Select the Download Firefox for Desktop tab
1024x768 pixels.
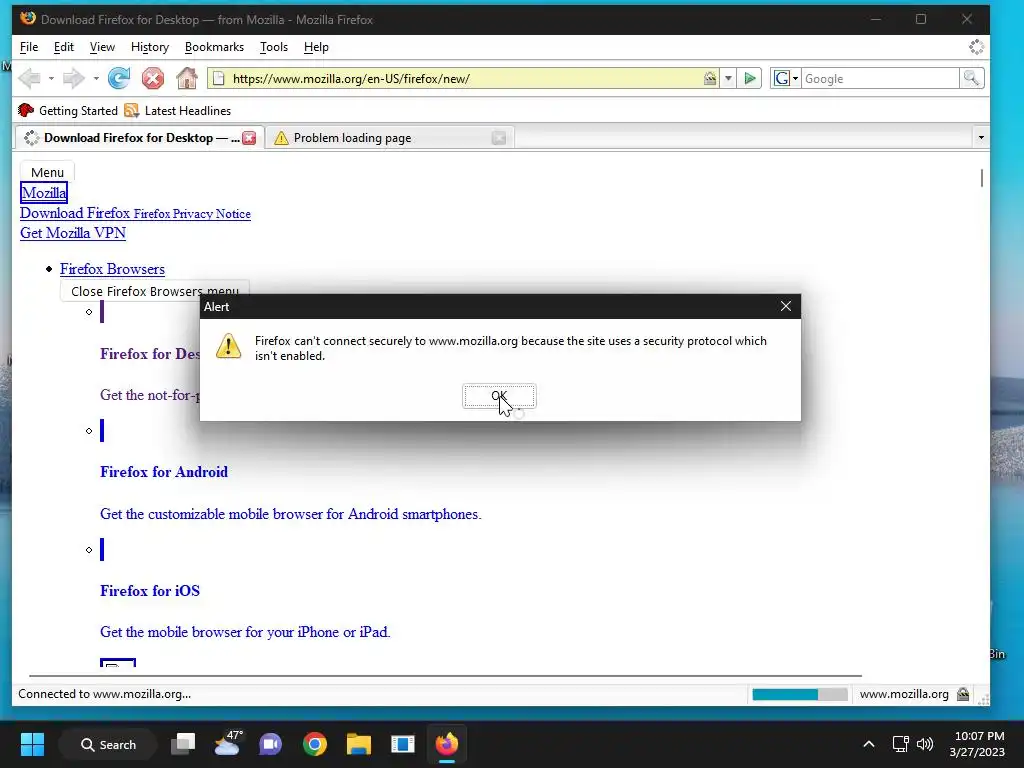140,138
